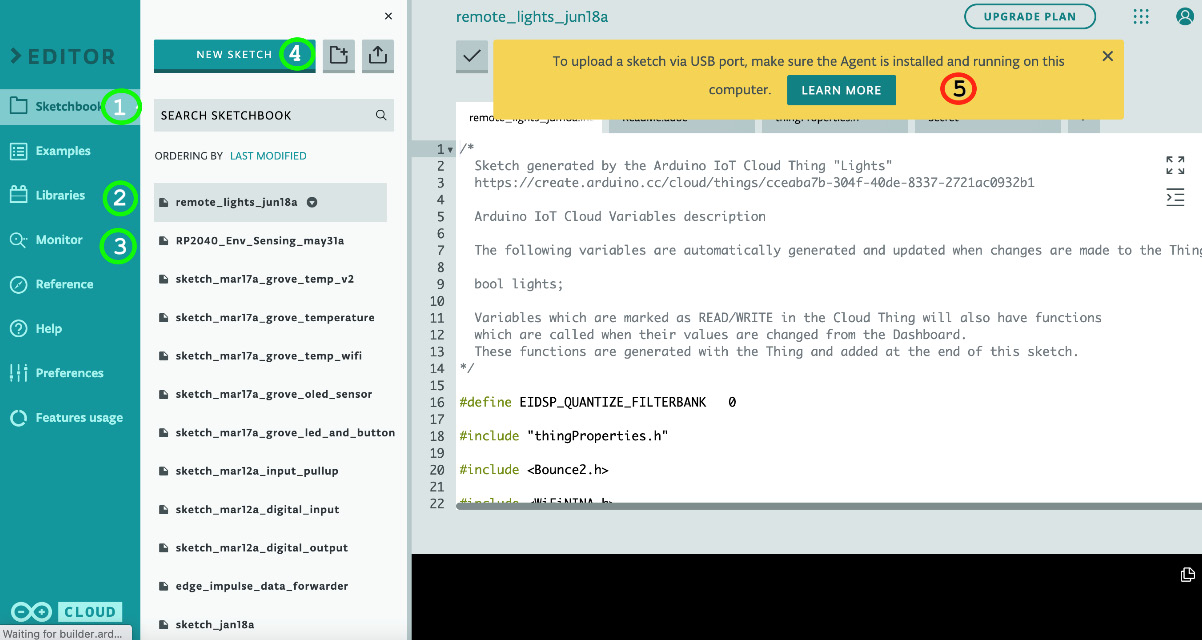
Task: Click file icon beside RP2040_Env_Sensing_may31a
Action: [x=164, y=241]
